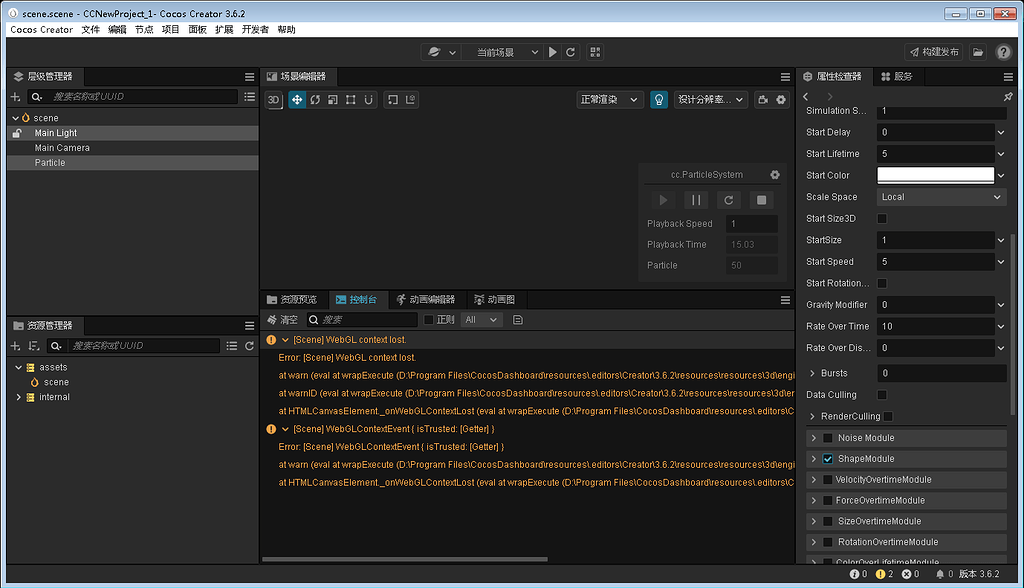
Task: Click the scene play button in the toolbar
Action: tap(553, 51)
